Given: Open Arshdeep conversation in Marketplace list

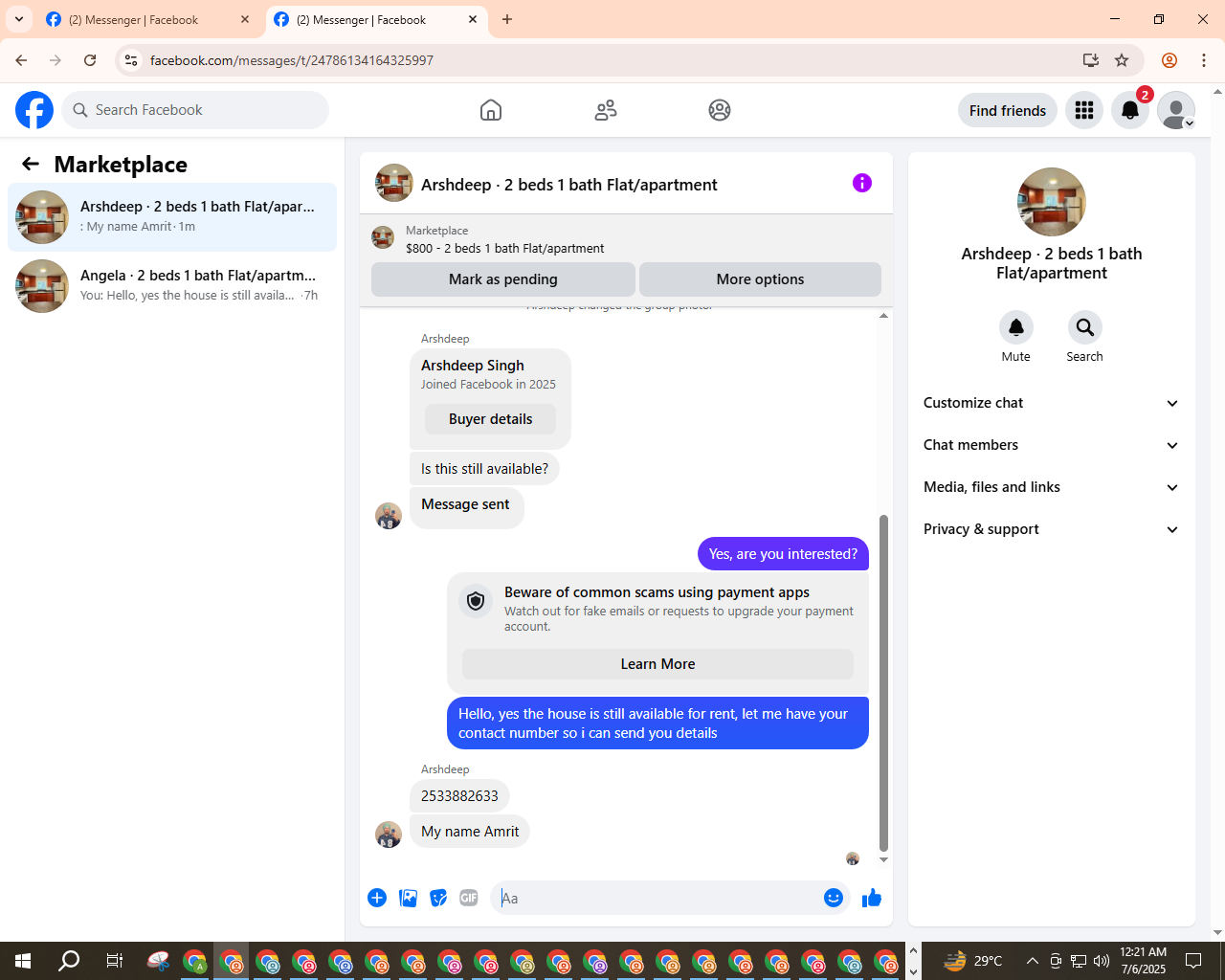Looking at the screenshot, I should click(x=172, y=217).
